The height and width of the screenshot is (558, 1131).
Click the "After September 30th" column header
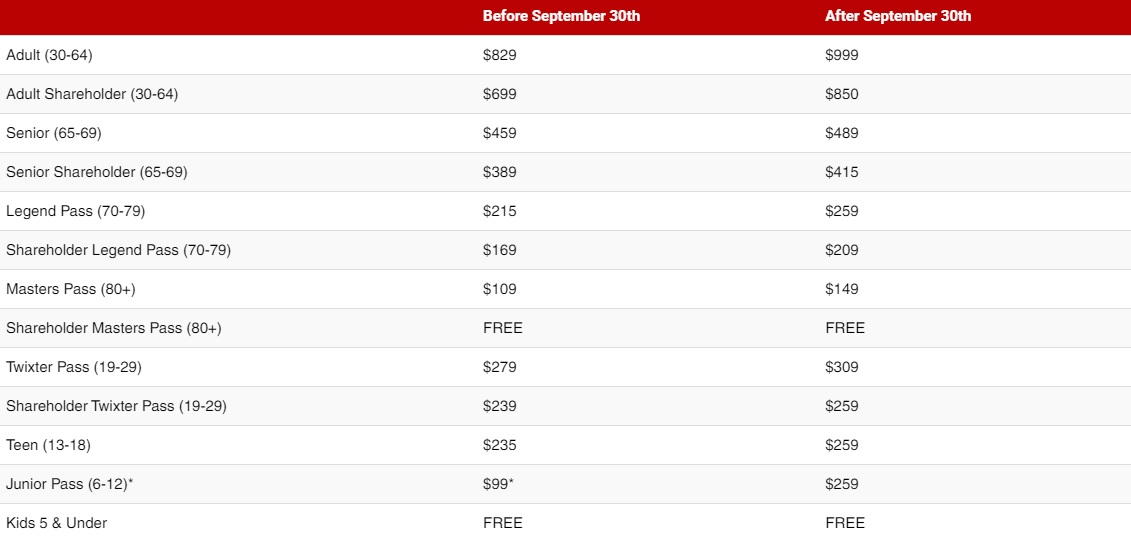pyautogui.click(x=898, y=16)
